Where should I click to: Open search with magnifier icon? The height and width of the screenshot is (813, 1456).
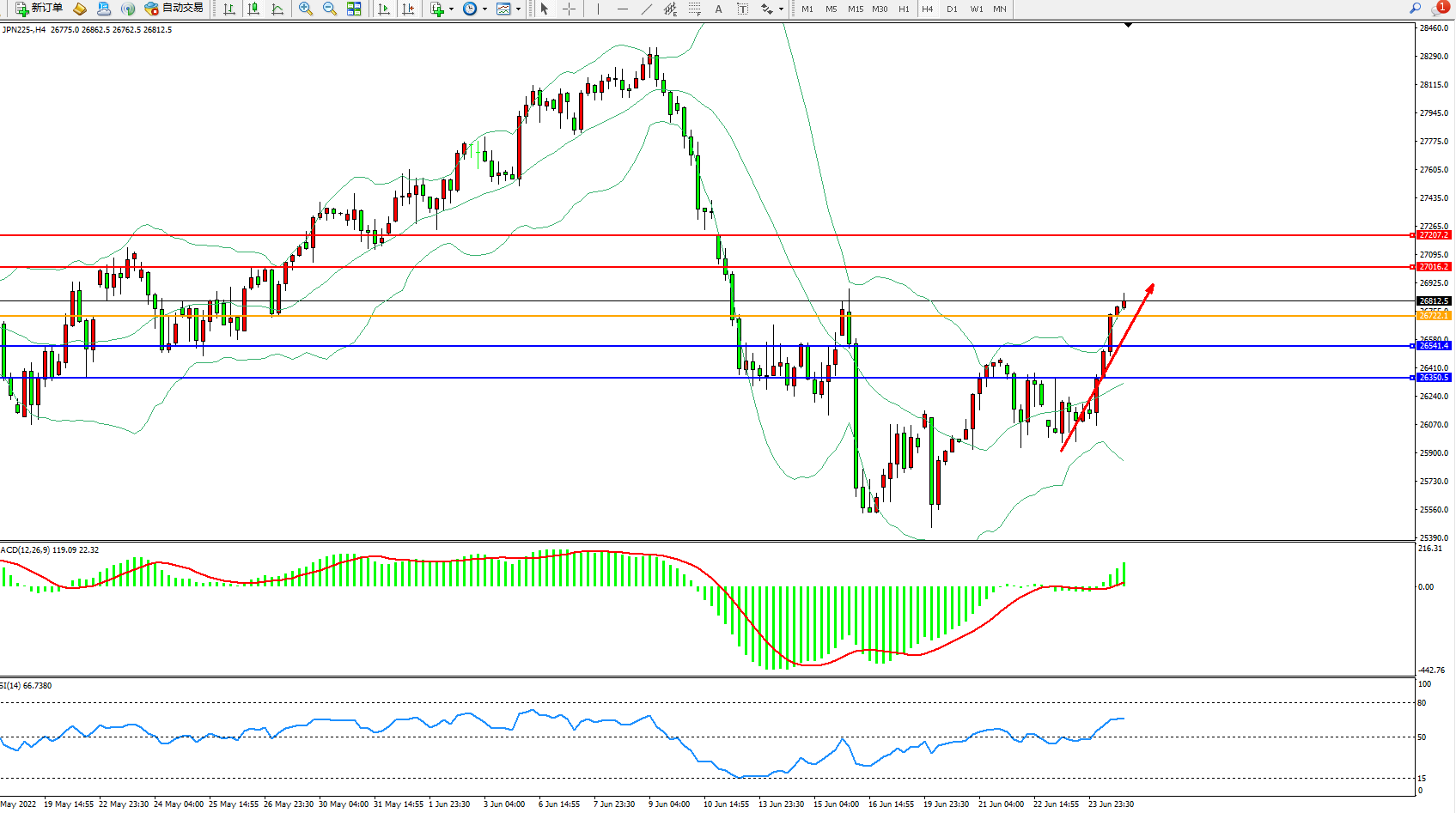(x=1415, y=9)
